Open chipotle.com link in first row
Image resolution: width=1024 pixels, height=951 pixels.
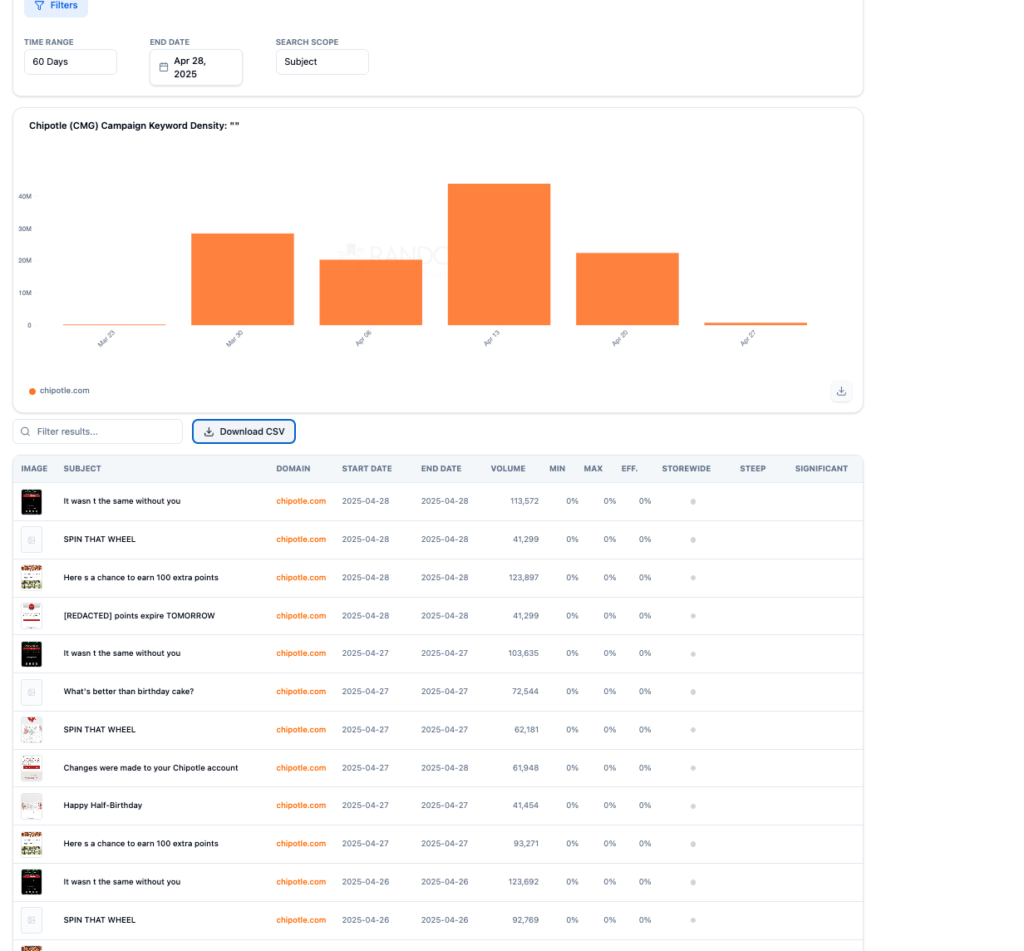(301, 501)
